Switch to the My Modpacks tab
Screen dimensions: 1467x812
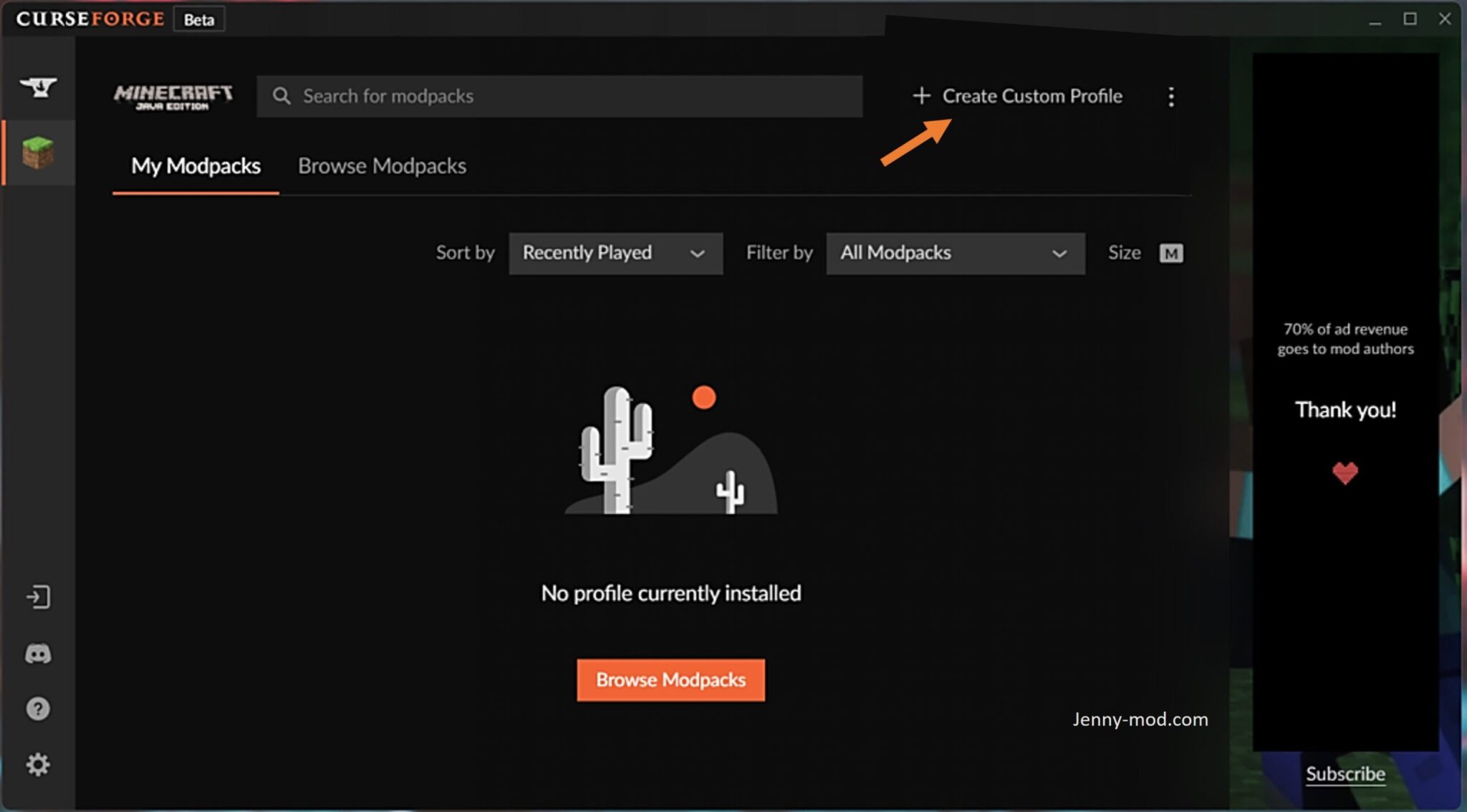[196, 166]
